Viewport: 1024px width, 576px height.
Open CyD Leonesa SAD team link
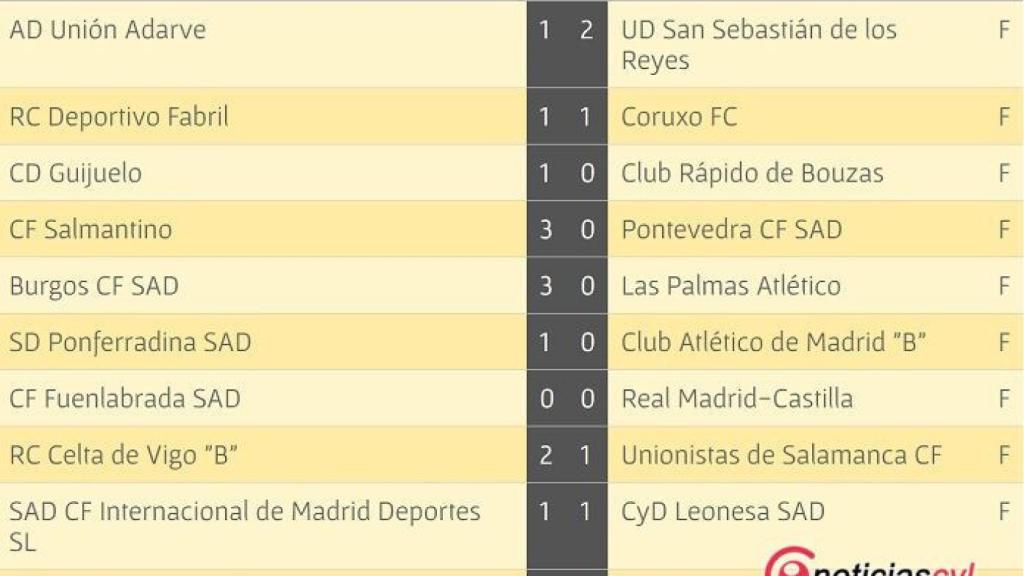pyautogui.click(x=723, y=512)
